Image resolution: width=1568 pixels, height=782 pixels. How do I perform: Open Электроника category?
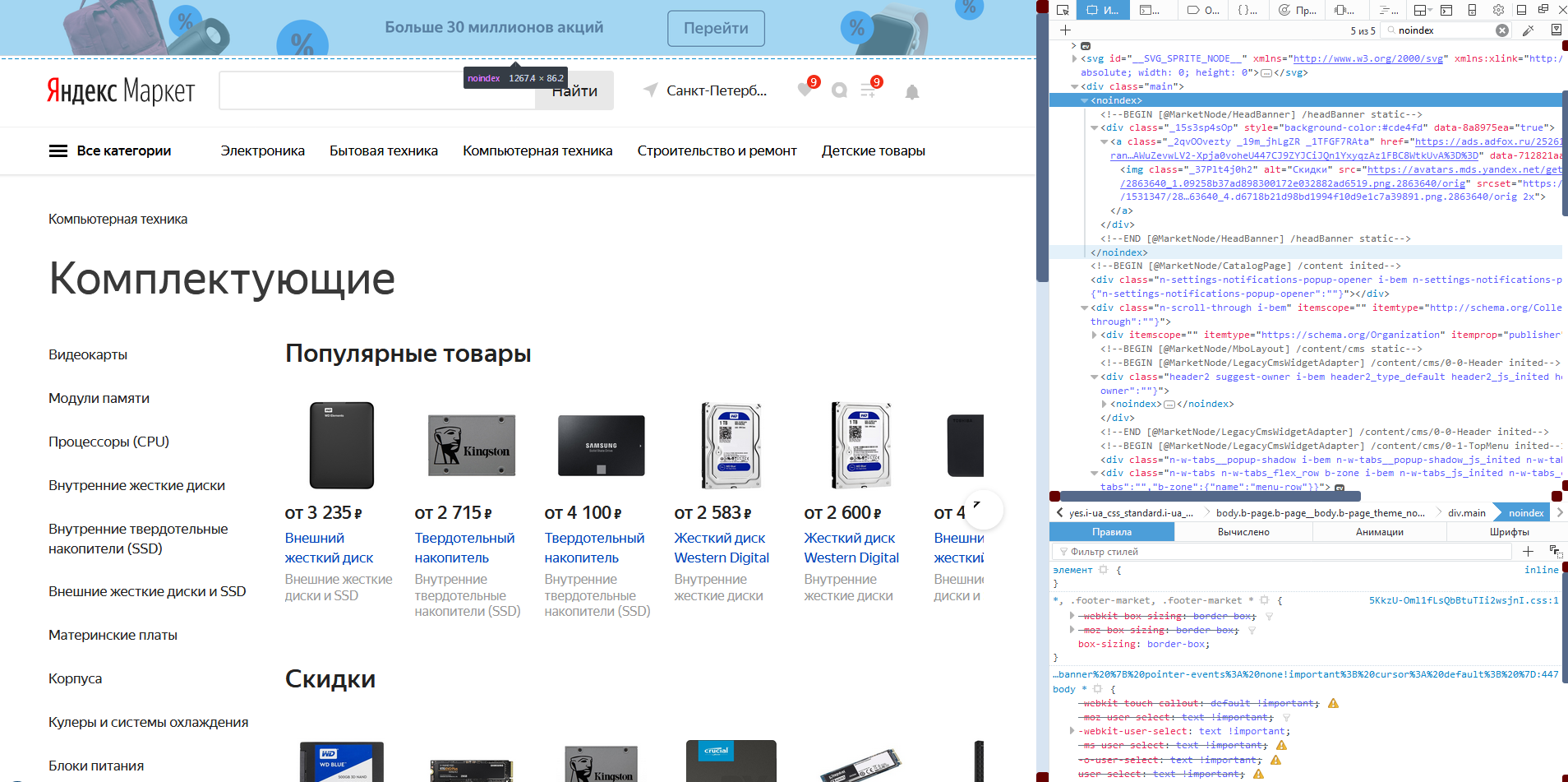(262, 150)
